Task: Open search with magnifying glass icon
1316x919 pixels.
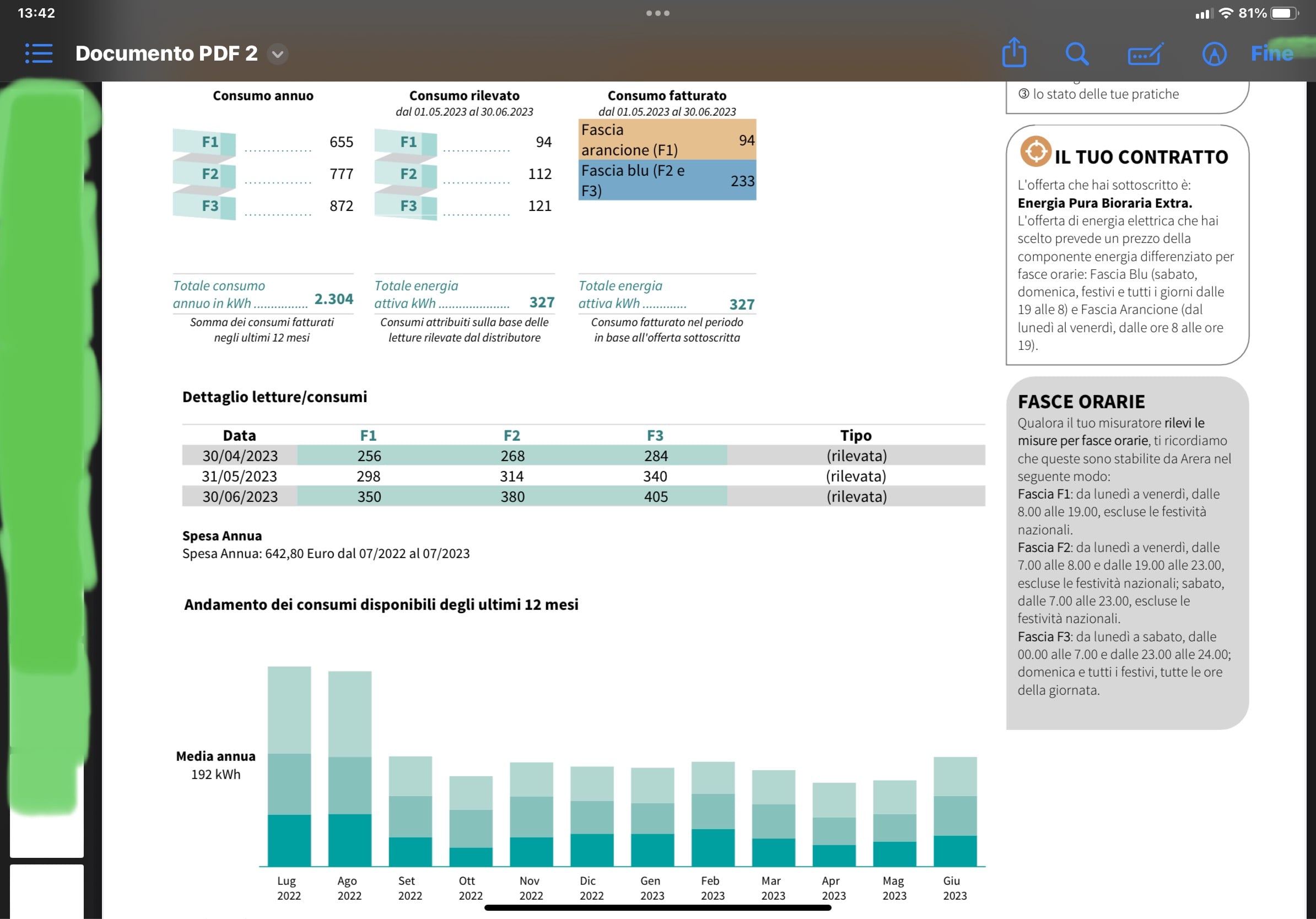Action: tap(1076, 54)
